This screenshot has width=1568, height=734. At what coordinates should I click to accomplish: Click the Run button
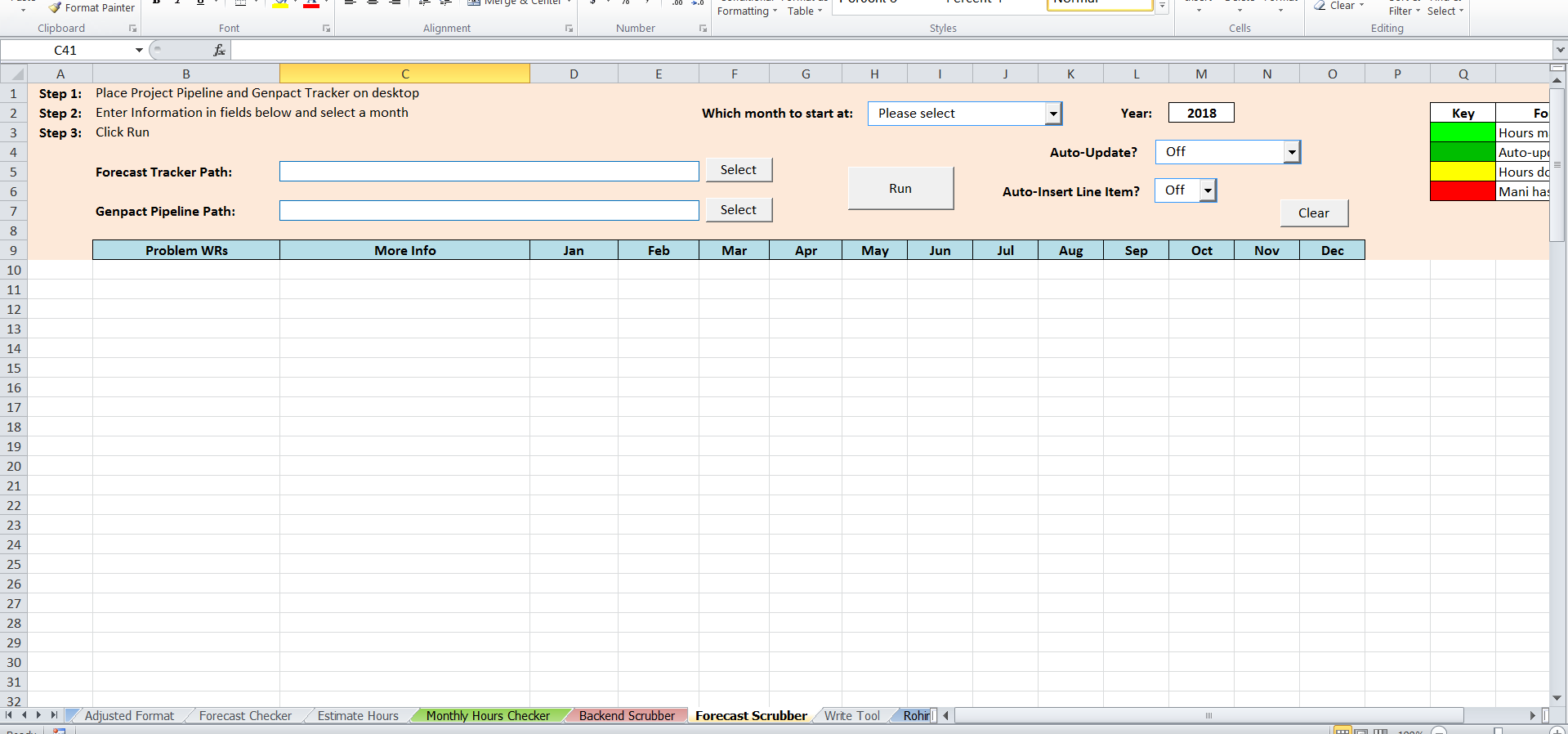[900, 189]
